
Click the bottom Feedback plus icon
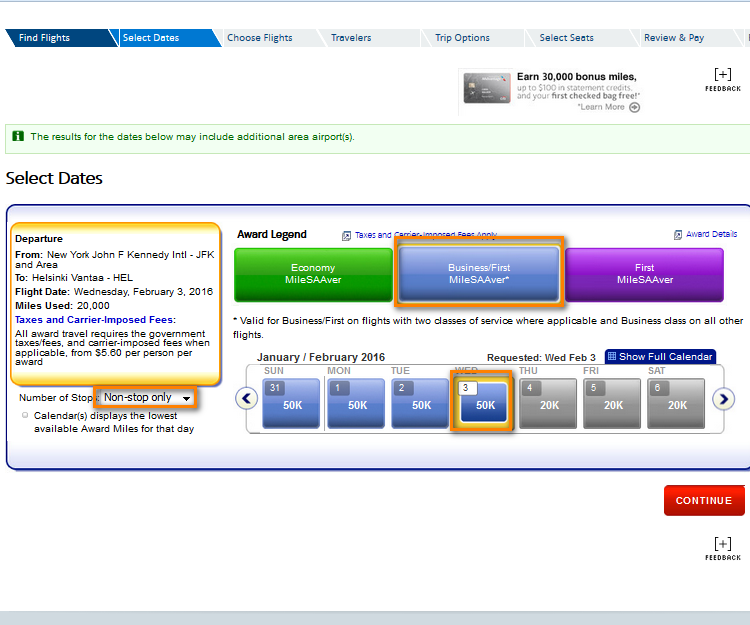[722, 544]
